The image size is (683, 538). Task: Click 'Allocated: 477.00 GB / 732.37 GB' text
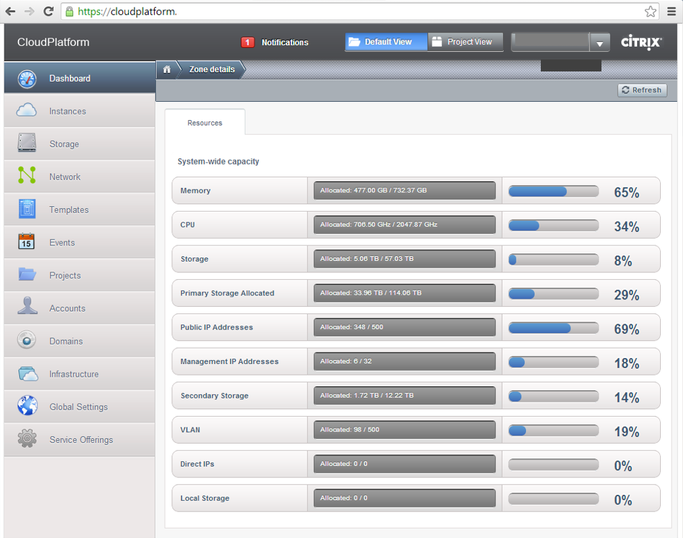(373, 190)
